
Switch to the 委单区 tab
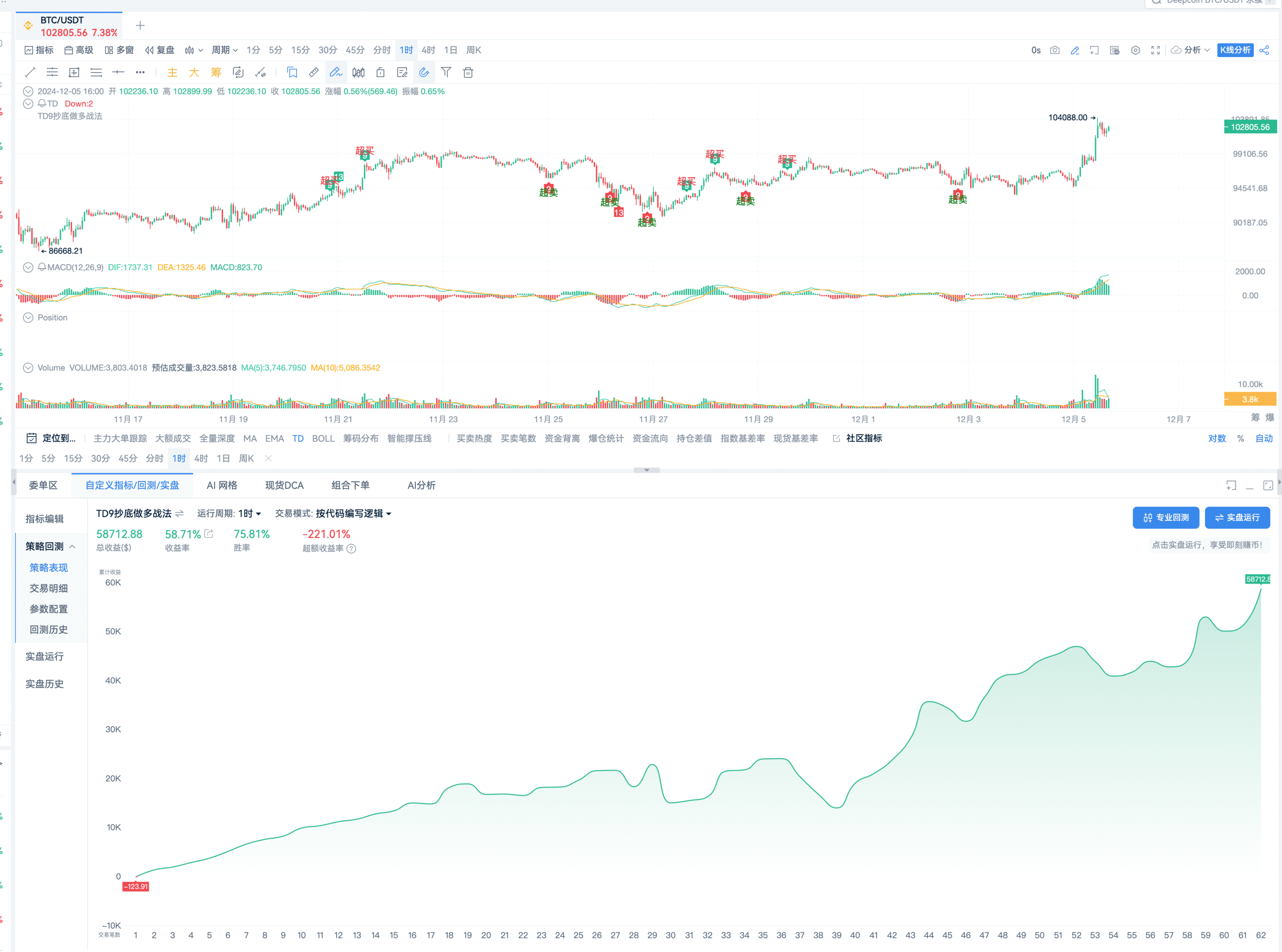click(x=43, y=485)
